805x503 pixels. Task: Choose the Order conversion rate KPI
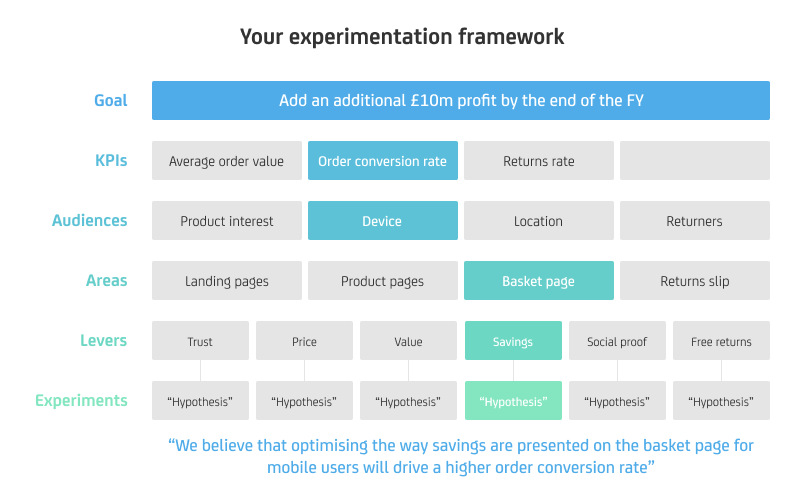tap(383, 161)
